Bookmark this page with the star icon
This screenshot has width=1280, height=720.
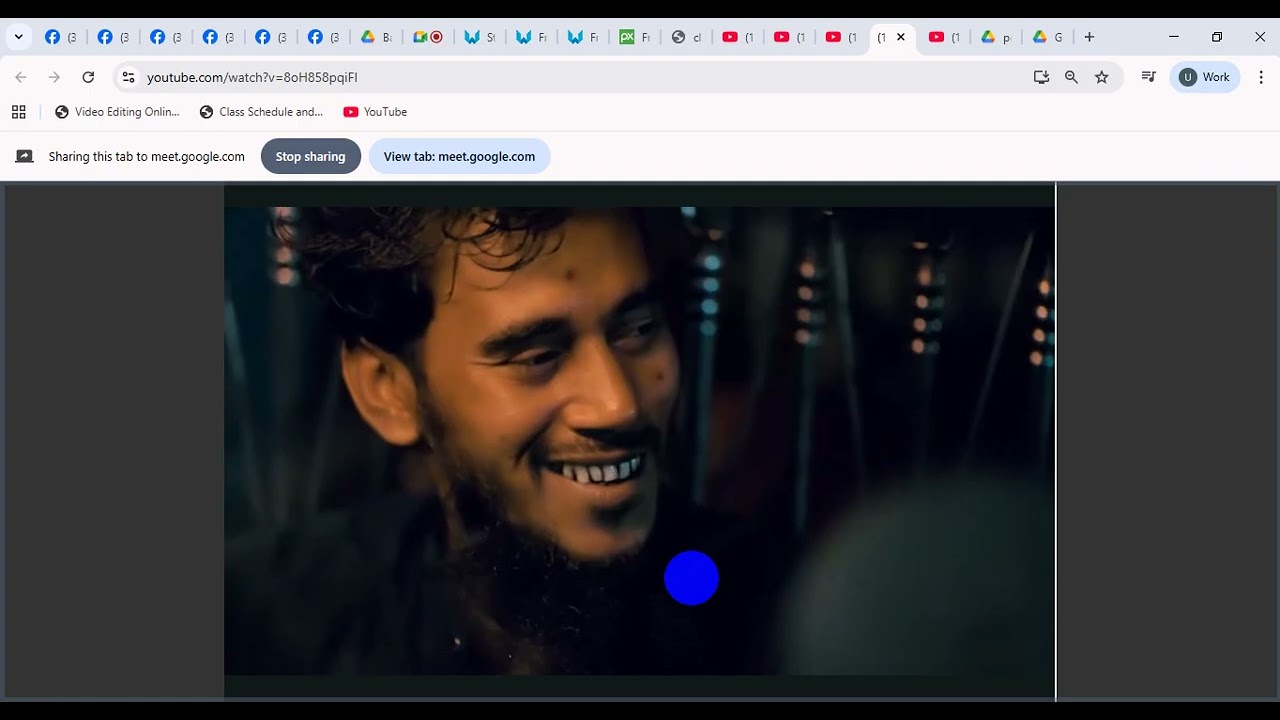coord(1101,77)
